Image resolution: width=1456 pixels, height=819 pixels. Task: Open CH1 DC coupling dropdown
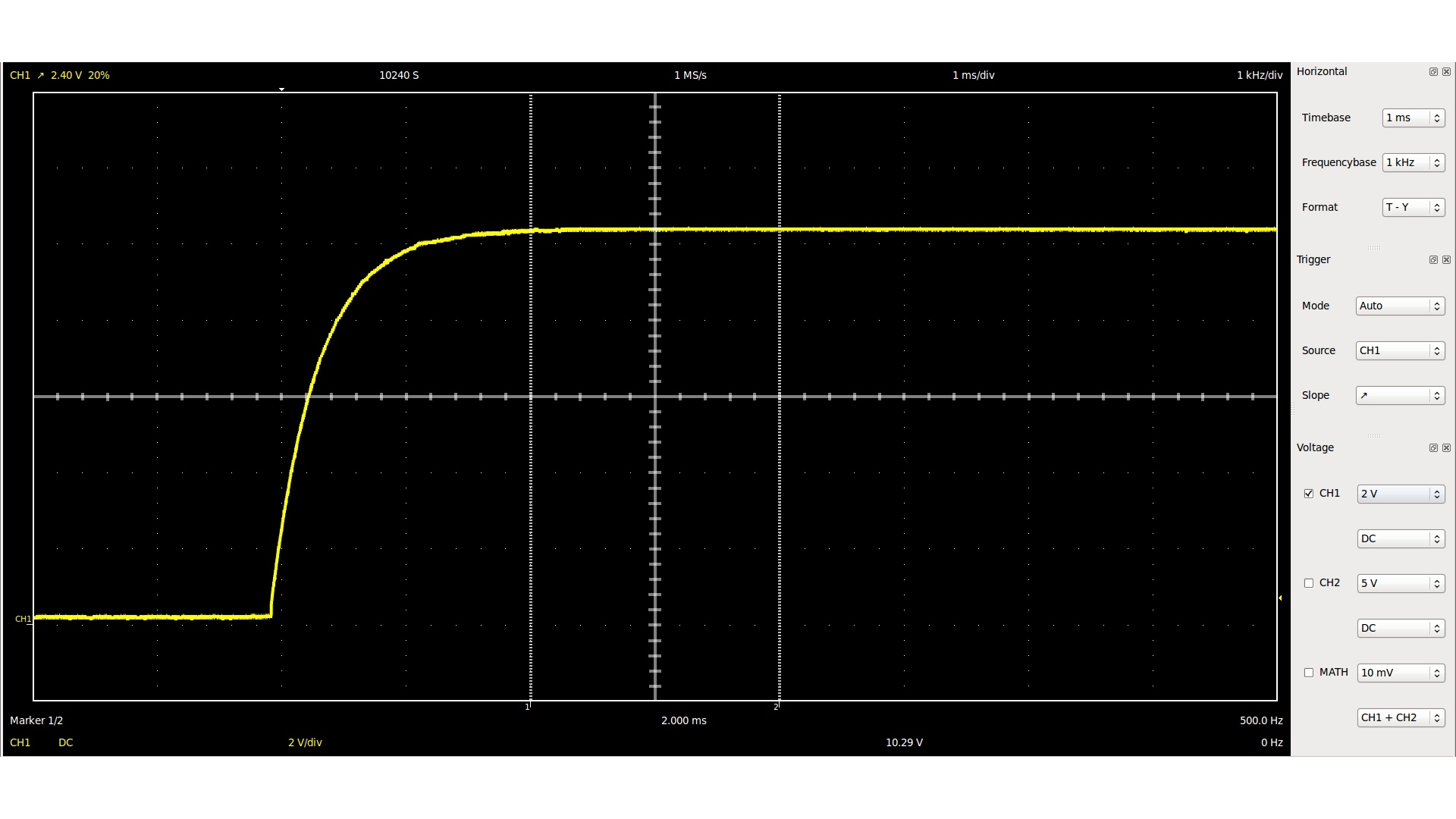1400,539
